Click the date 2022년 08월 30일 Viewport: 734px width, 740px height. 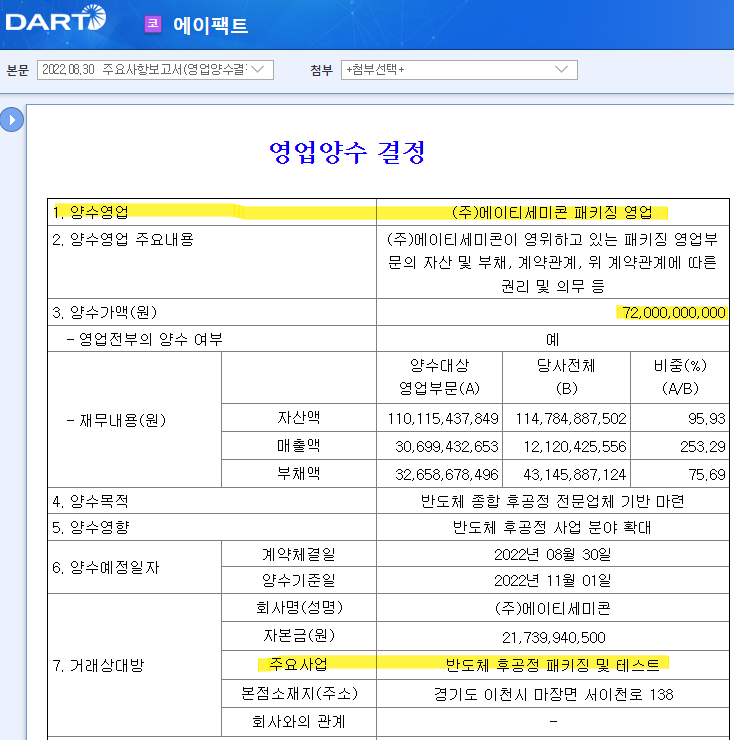click(x=552, y=554)
